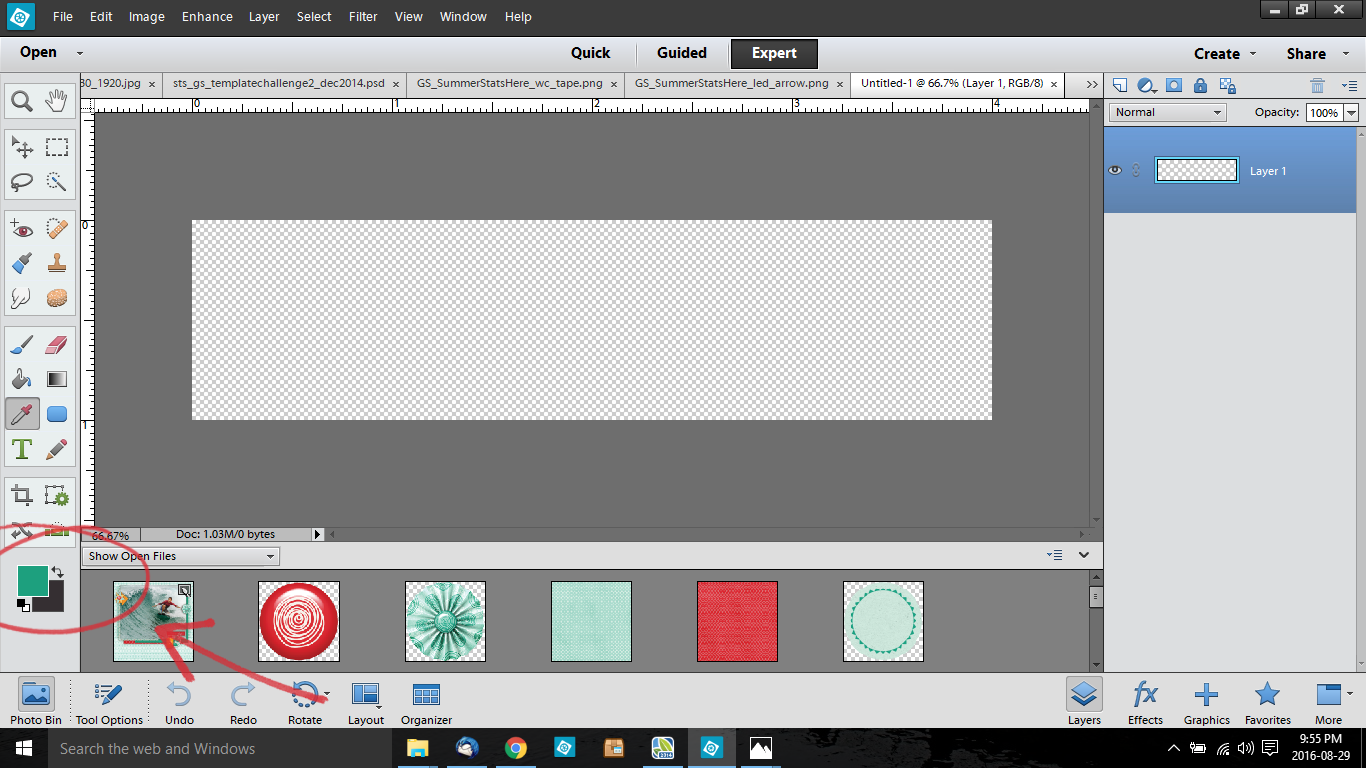Screen dimensions: 1366x768
Task: Select the Clone Stamp tool
Action: click(x=57, y=263)
